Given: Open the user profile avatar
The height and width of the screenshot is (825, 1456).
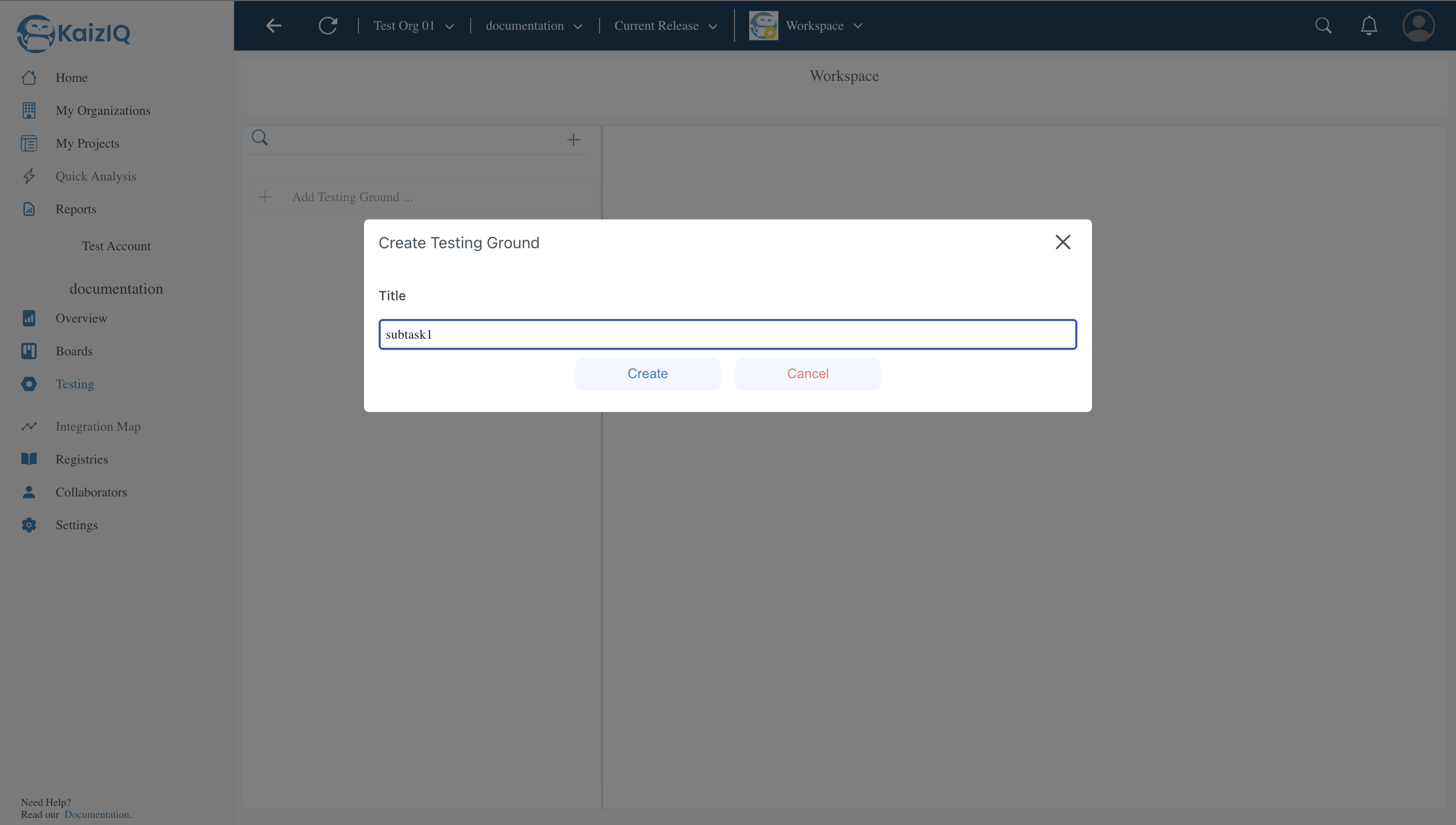Looking at the screenshot, I should click(1419, 25).
